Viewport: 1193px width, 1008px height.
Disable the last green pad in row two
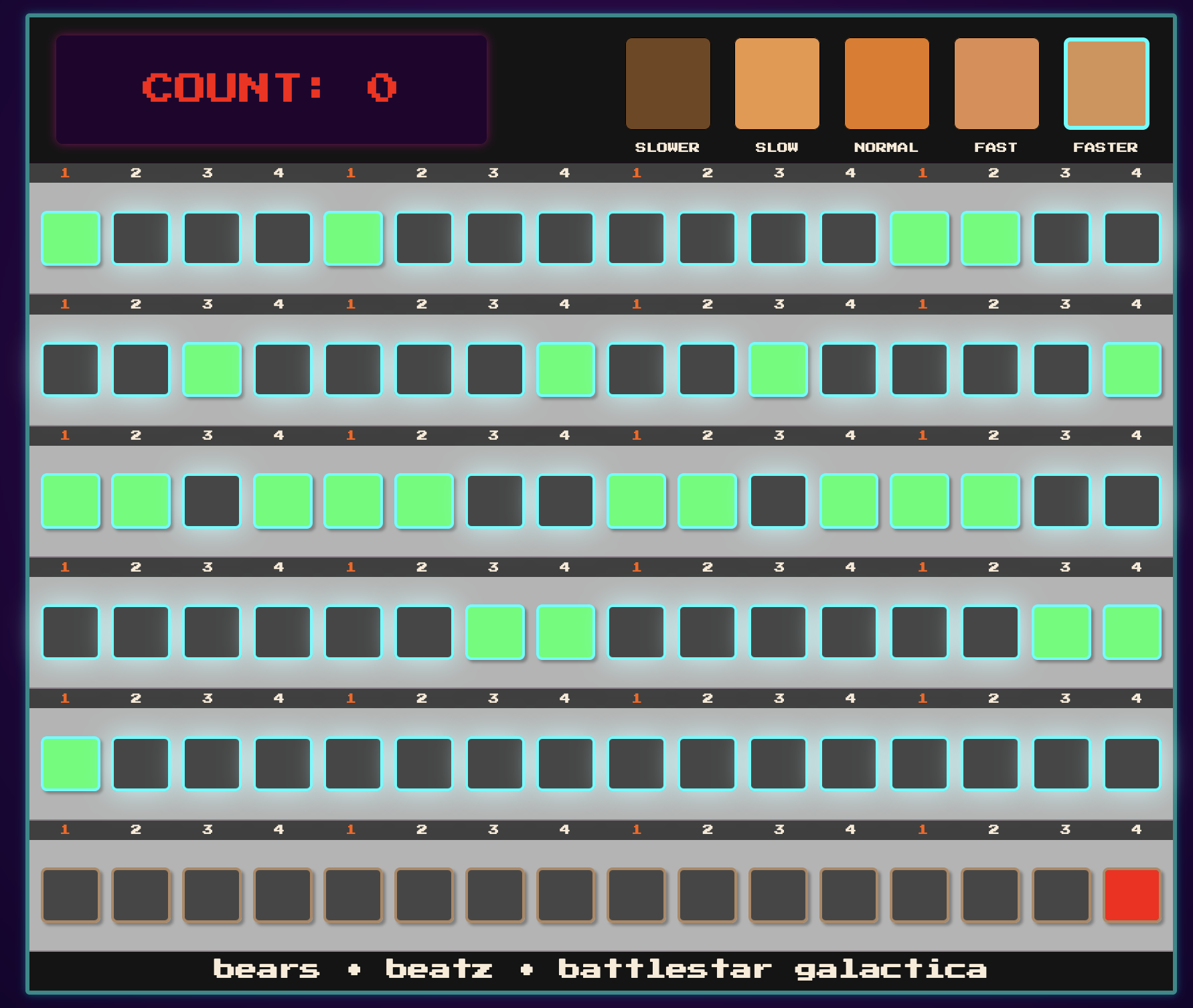(1132, 369)
